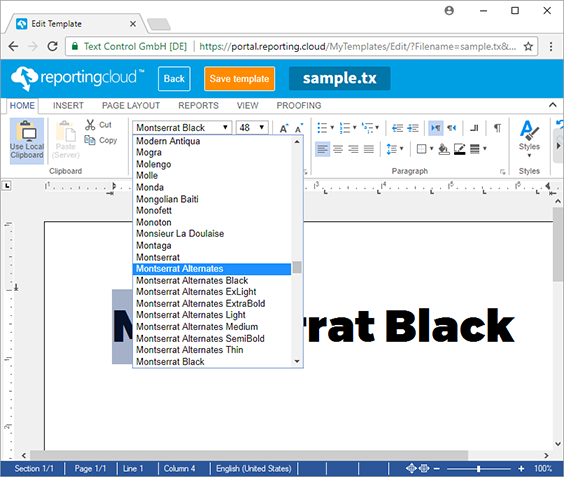Open font size combo box showing 48
Viewport: 564px width, 477px height.
[252, 128]
